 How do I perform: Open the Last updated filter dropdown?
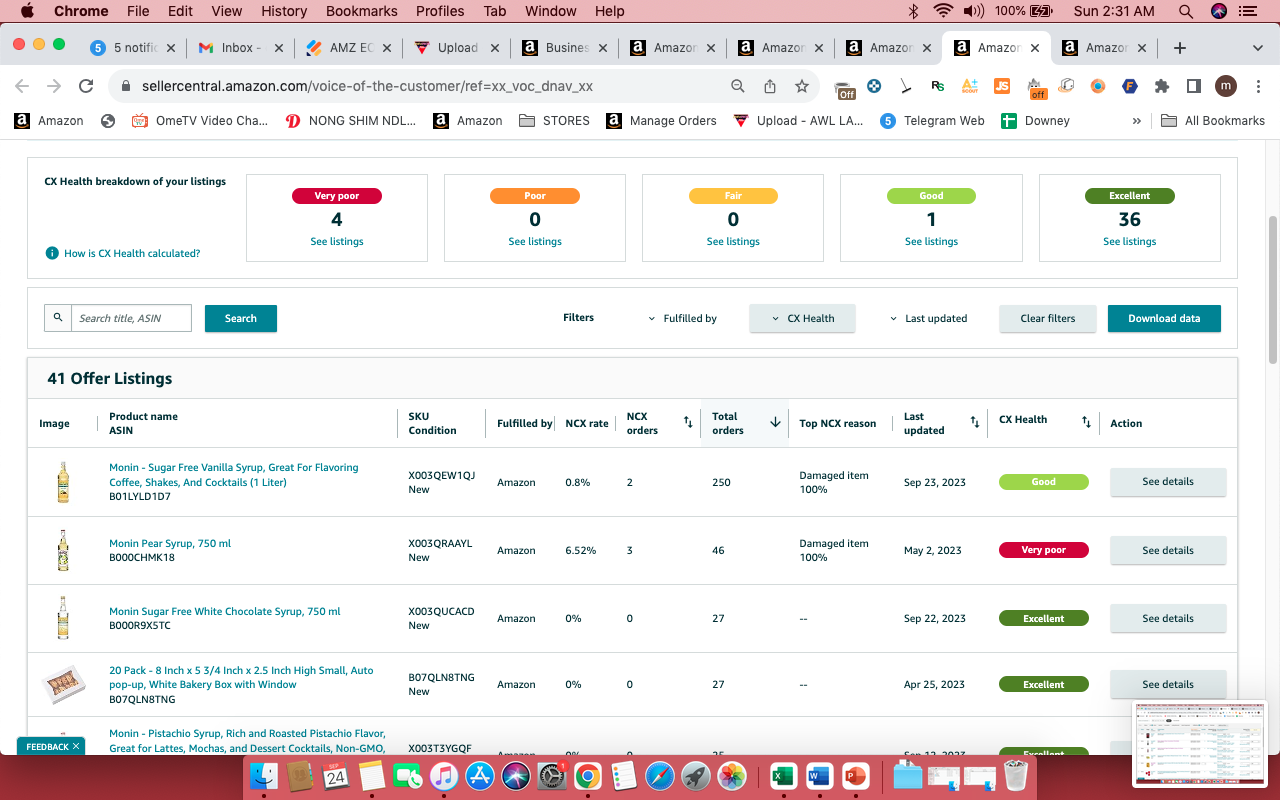pos(929,318)
